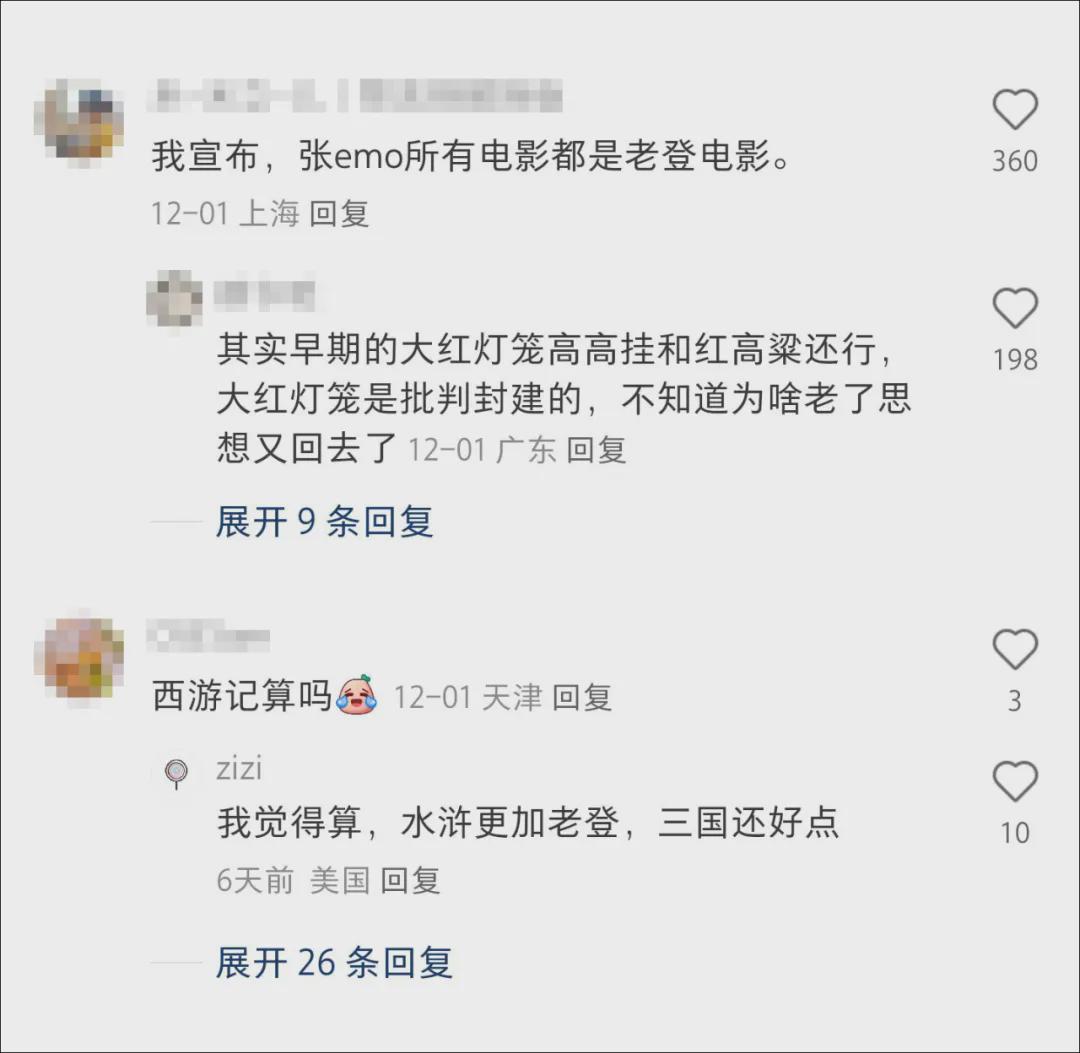The image size is (1080, 1053).
Task: Open the 广东 replier's small avatar
Action: [x=175, y=298]
